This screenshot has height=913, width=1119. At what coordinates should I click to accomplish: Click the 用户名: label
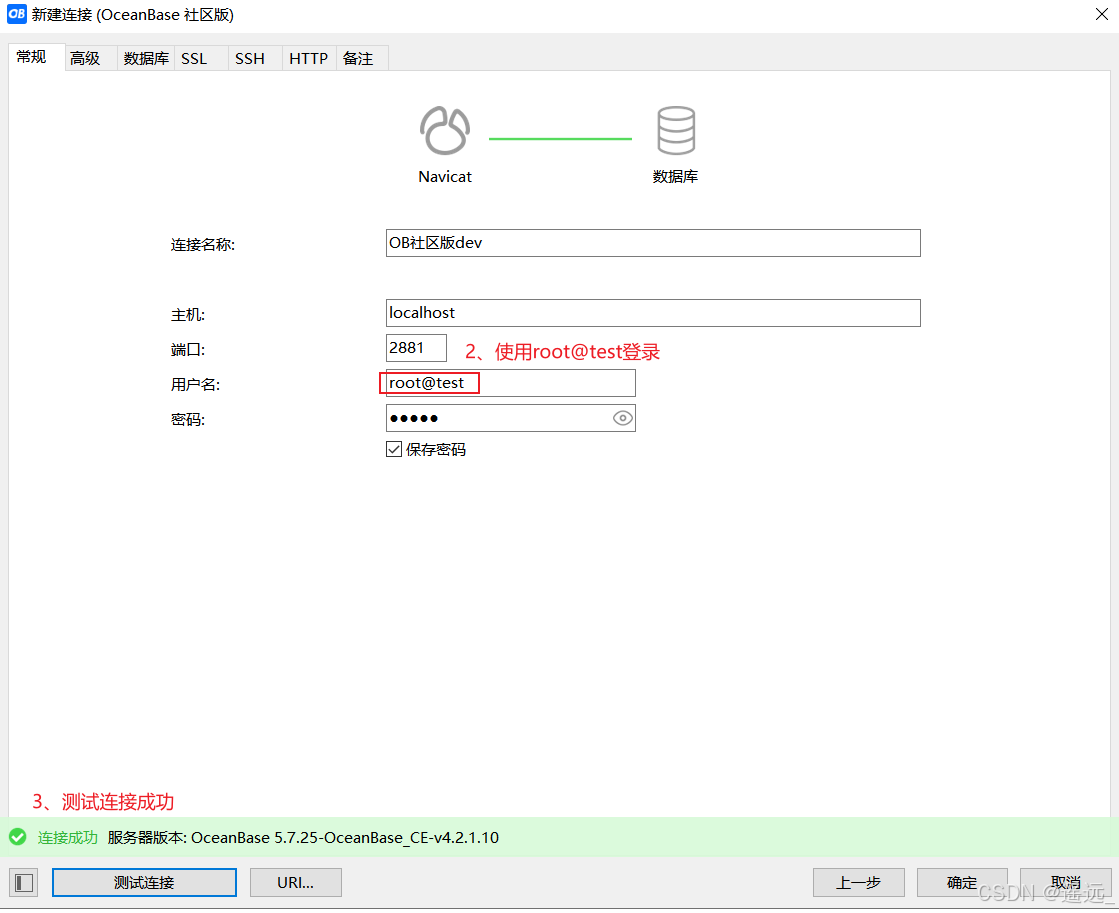[195, 385]
